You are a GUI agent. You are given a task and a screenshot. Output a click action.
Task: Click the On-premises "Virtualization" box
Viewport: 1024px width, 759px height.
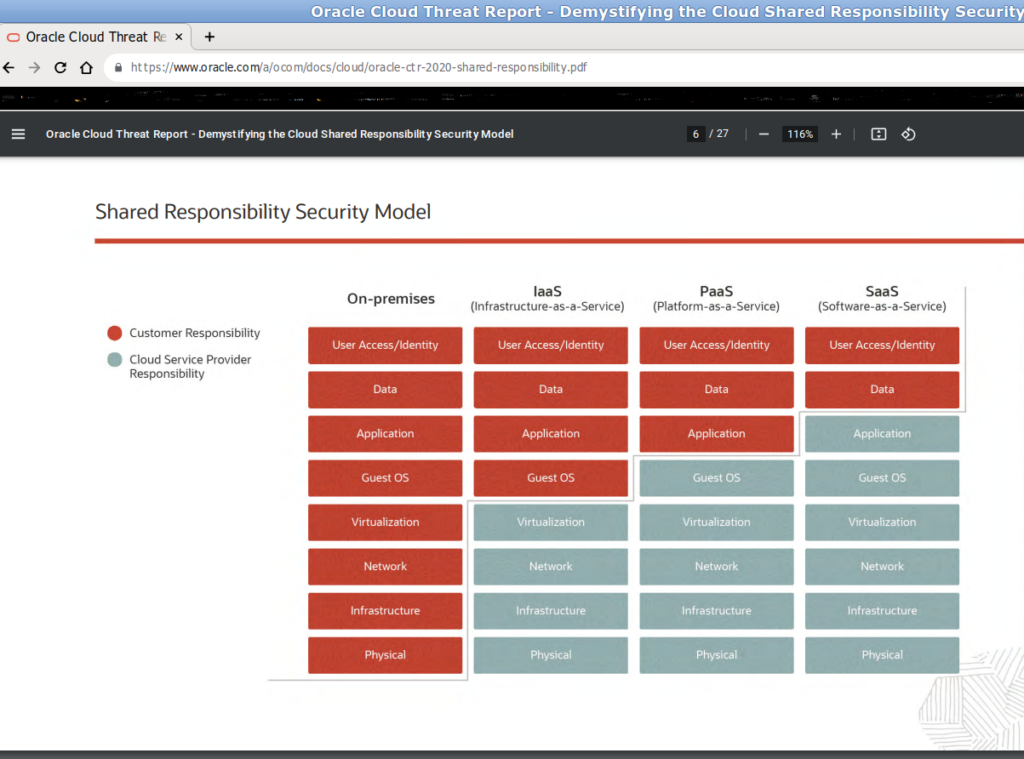pos(385,523)
